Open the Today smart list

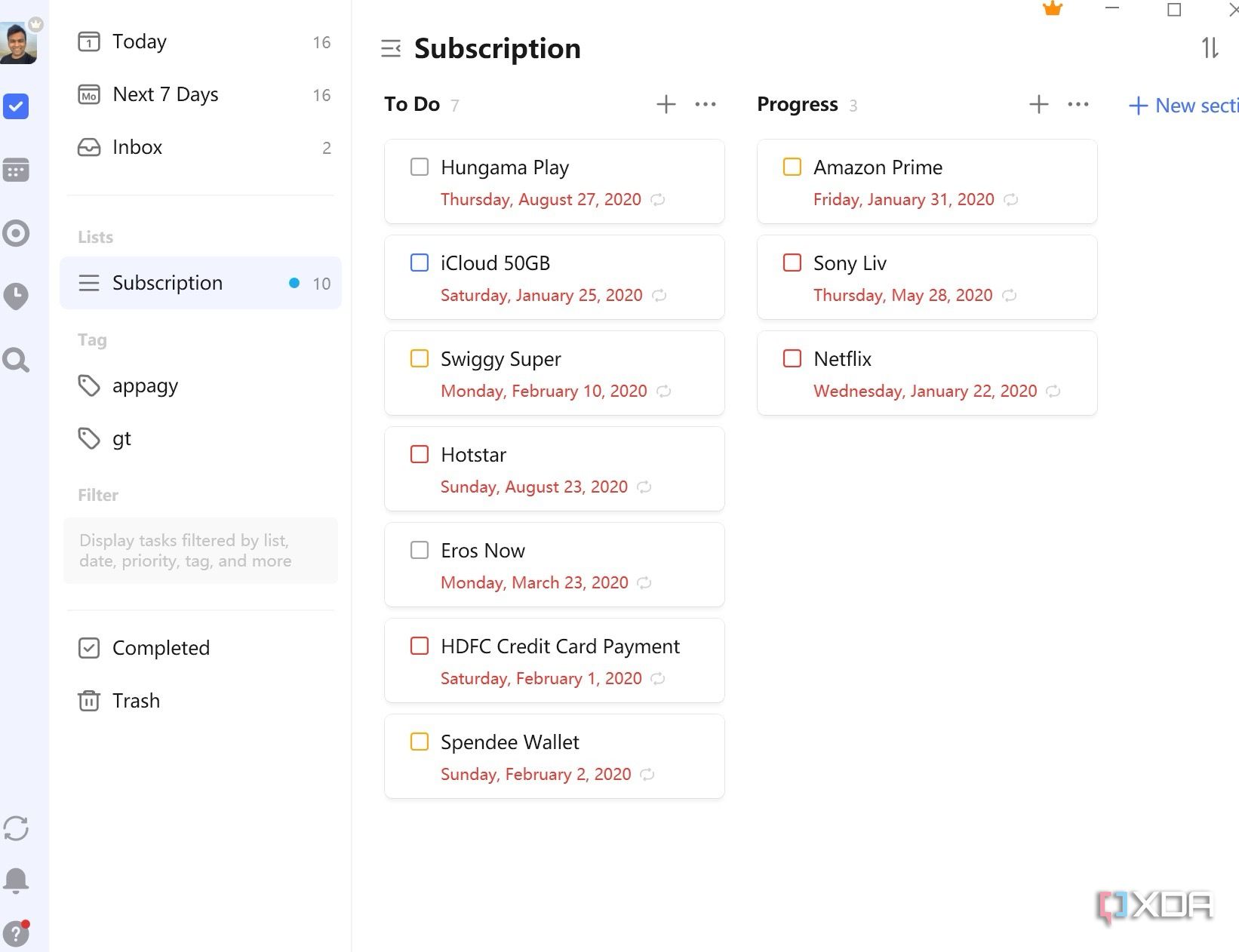[x=201, y=42]
